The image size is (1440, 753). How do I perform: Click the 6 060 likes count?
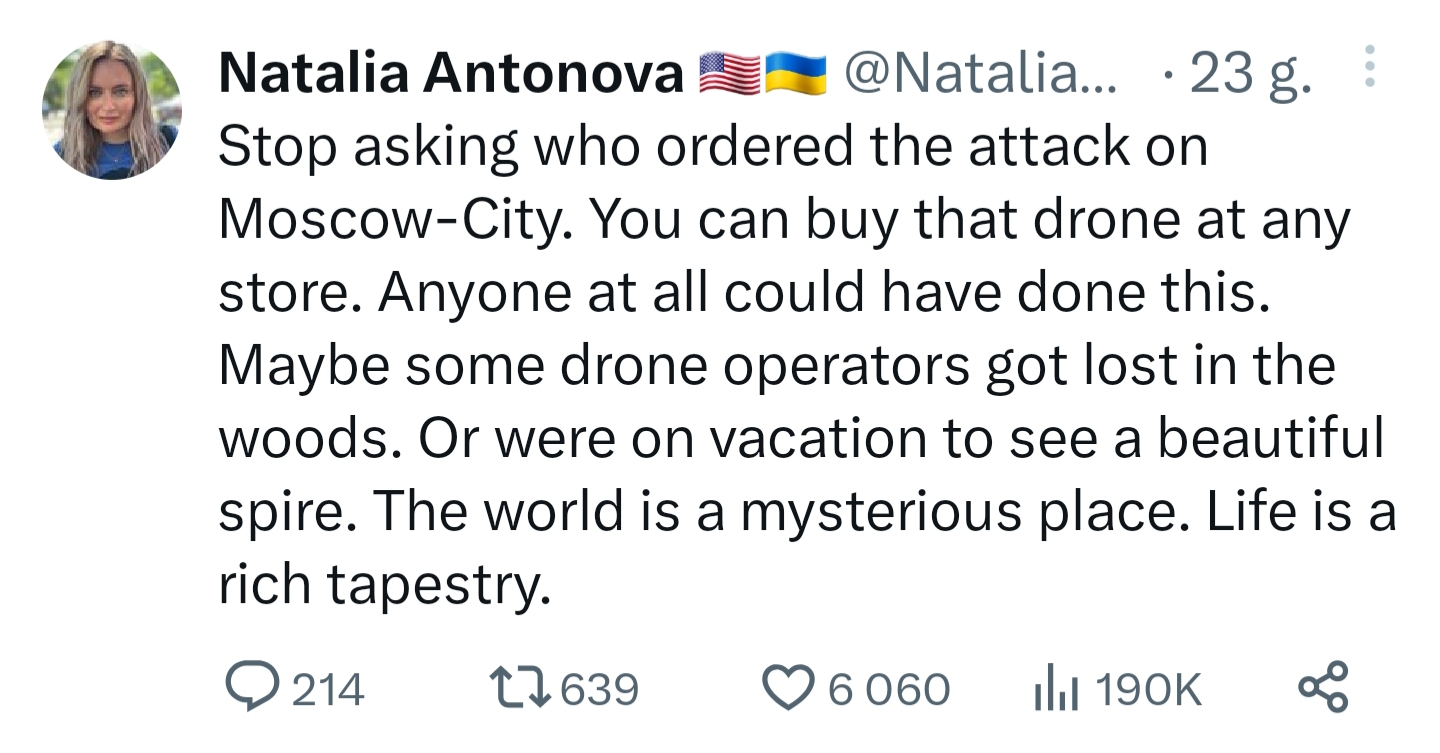coord(889,689)
